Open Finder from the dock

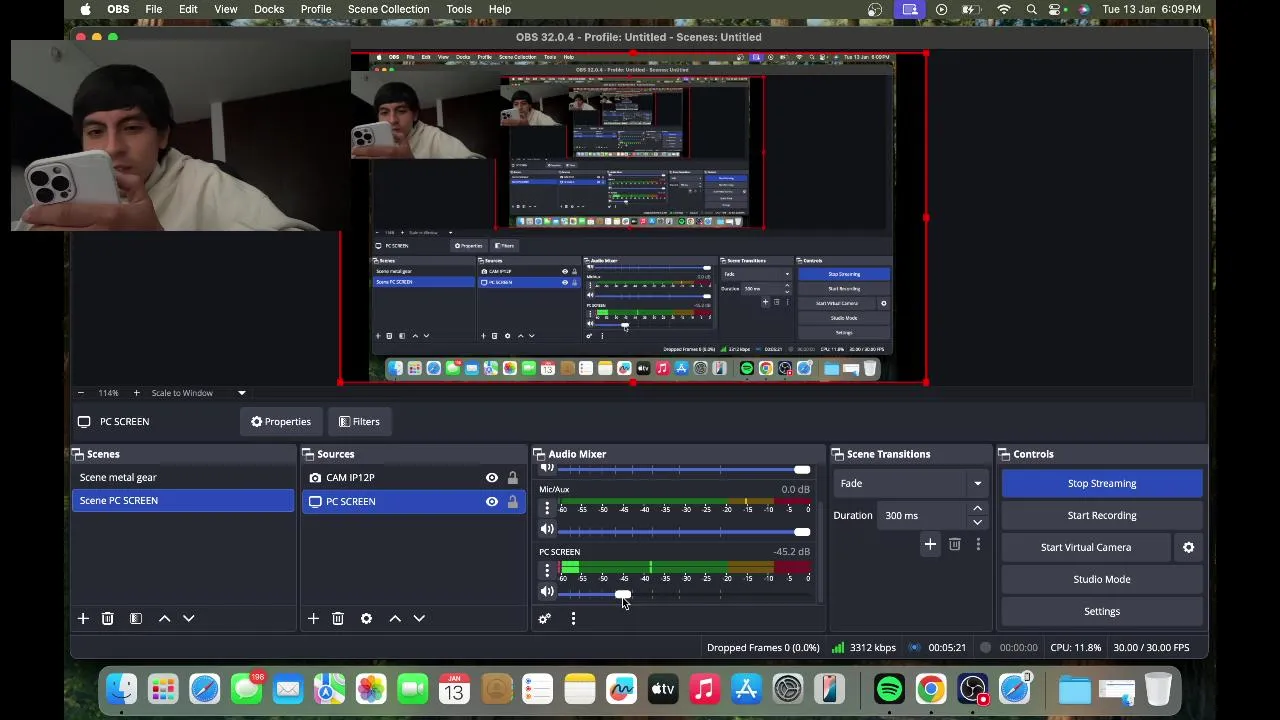(121, 689)
